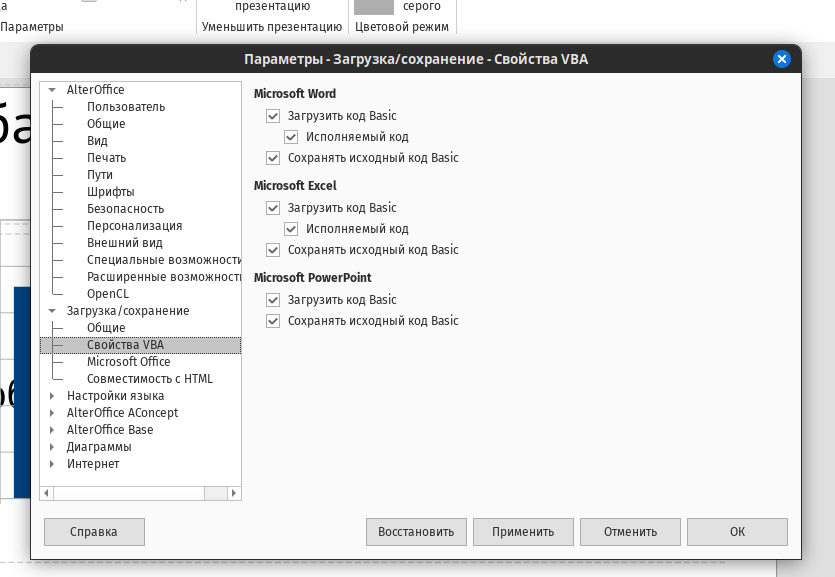
Task: Click the AlterOffice root tree label
Action: [x=95, y=90]
